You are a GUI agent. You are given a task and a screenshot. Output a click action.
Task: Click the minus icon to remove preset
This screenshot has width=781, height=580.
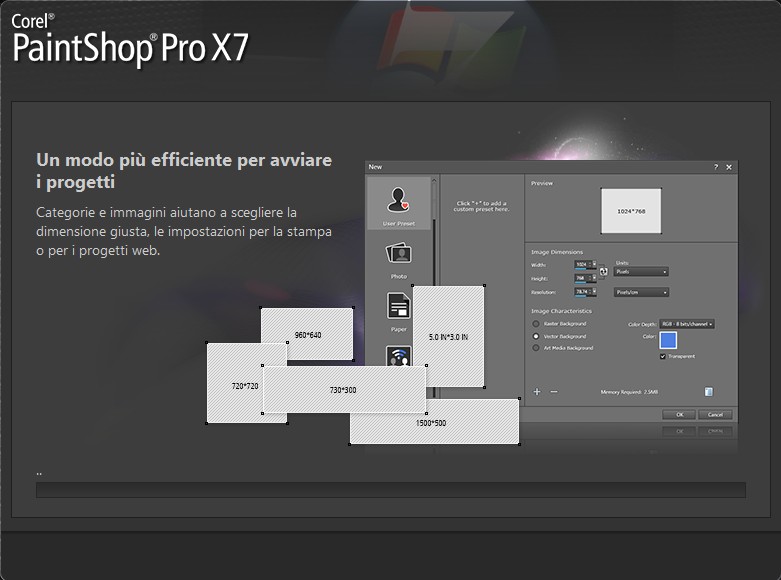[x=554, y=392]
